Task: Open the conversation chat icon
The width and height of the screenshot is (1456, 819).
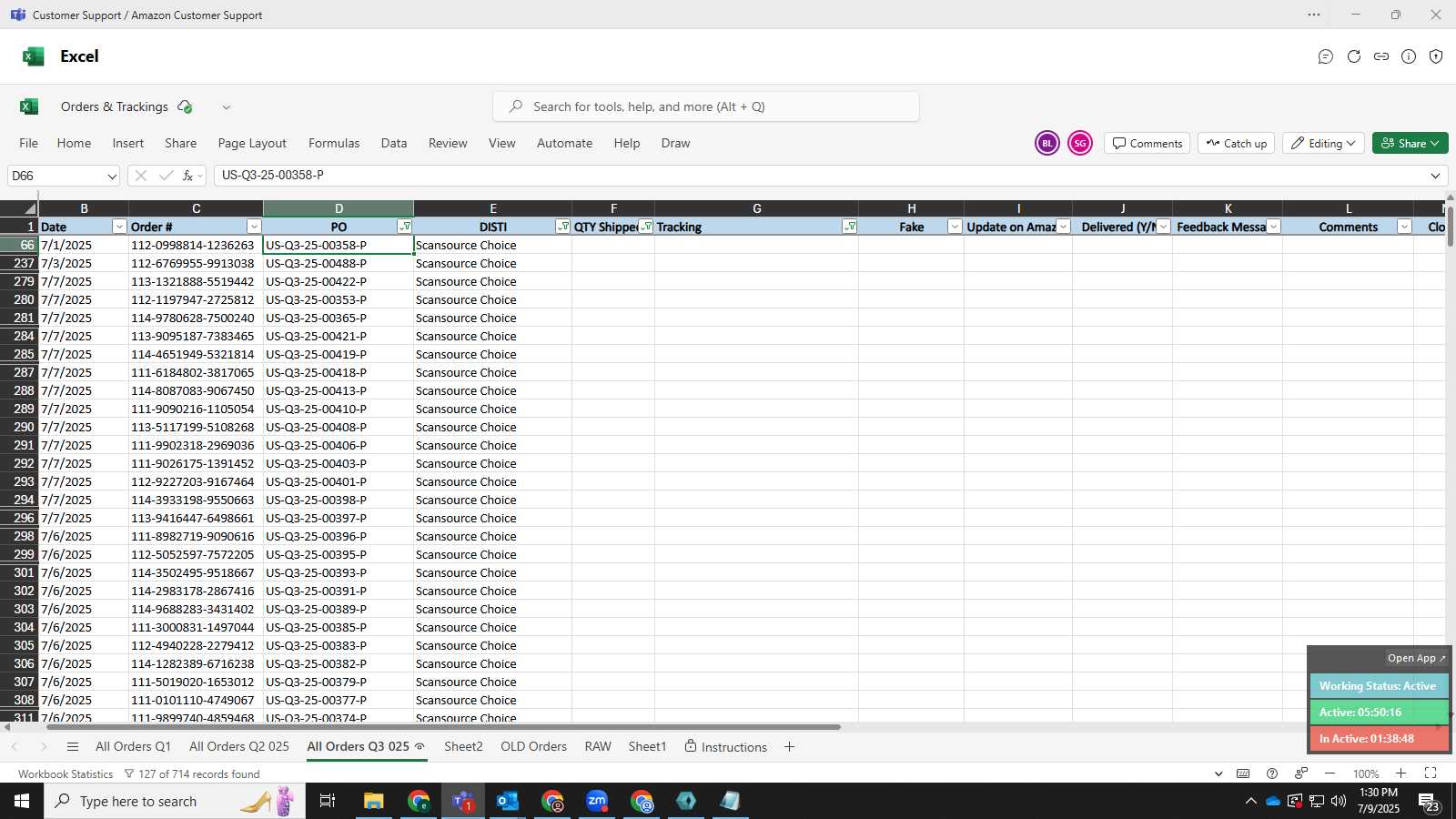Action: (x=1326, y=56)
